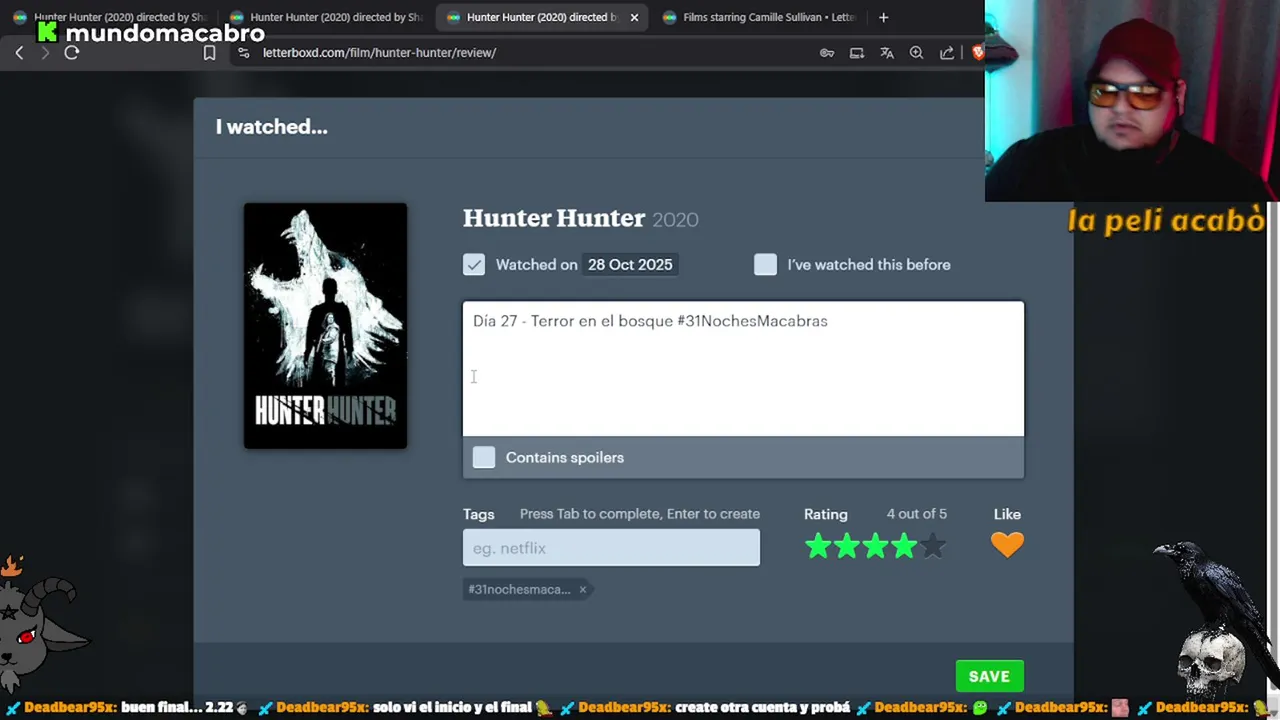Set rating to five stars
Viewport: 1280px width, 720px height.
[x=933, y=546]
